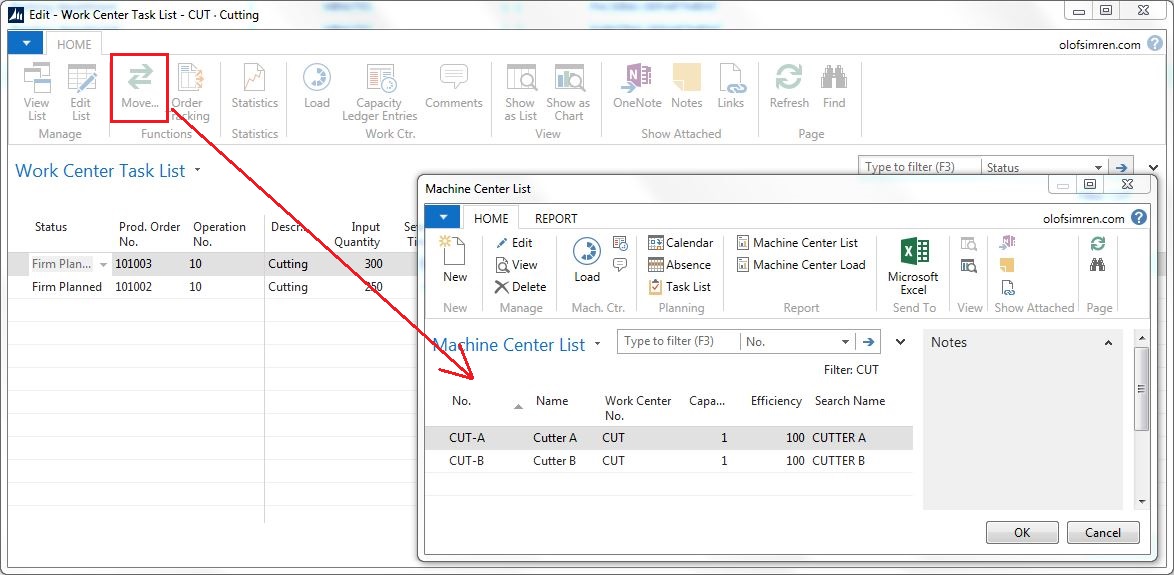Click Input Quantity 300 cell
Image resolution: width=1174 pixels, height=575 pixels.
(x=374, y=264)
